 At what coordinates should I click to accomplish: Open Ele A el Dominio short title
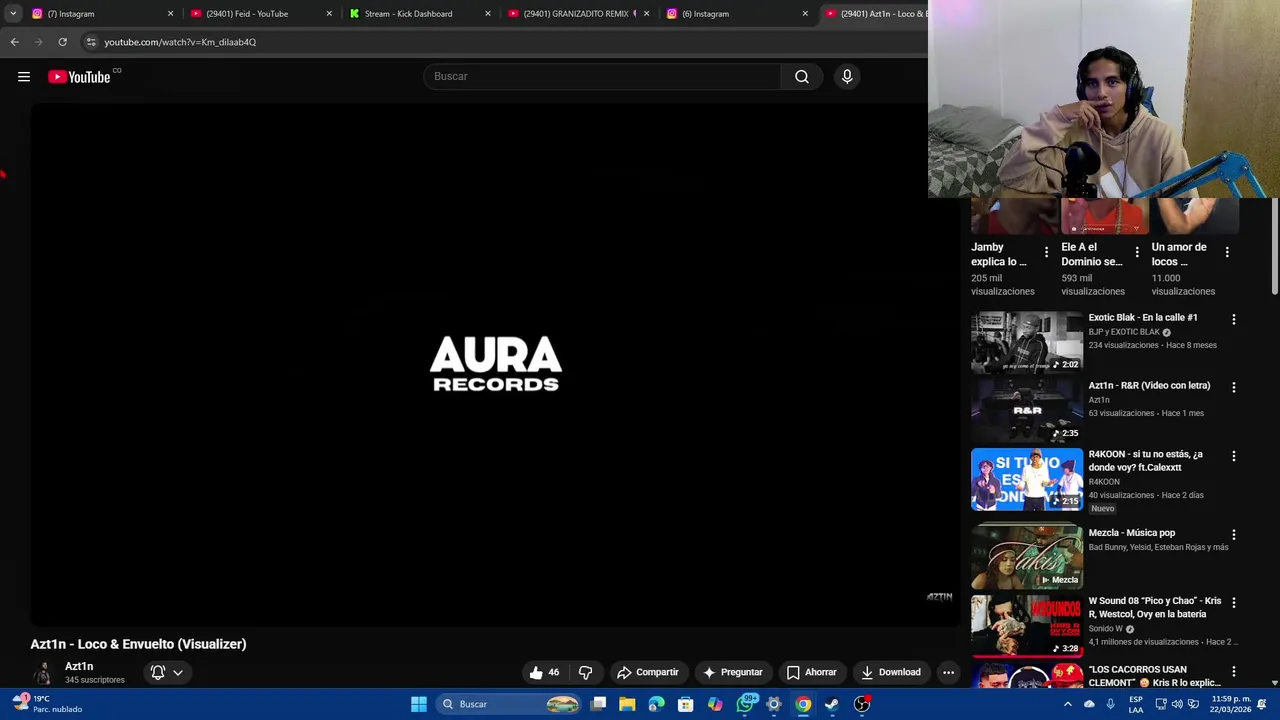tap(1092, 254)
